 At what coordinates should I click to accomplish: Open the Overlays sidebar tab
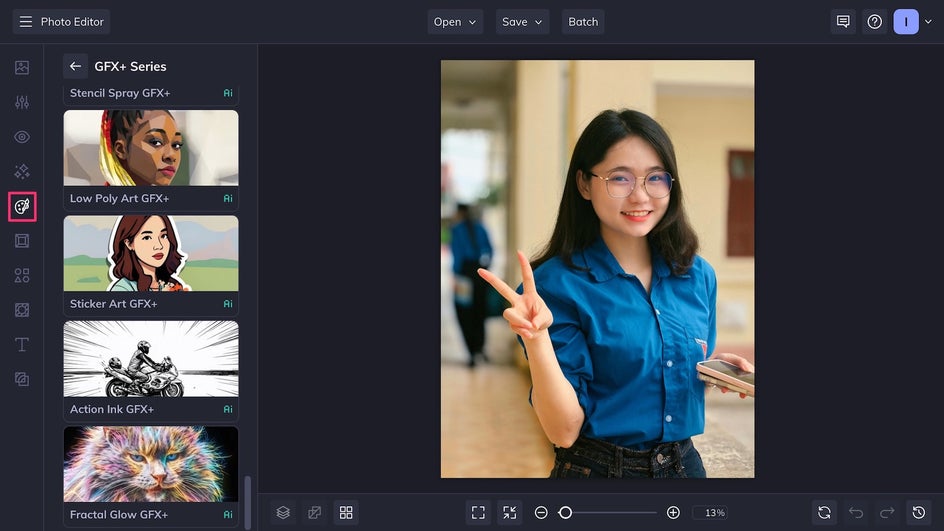tap(22, 310)
